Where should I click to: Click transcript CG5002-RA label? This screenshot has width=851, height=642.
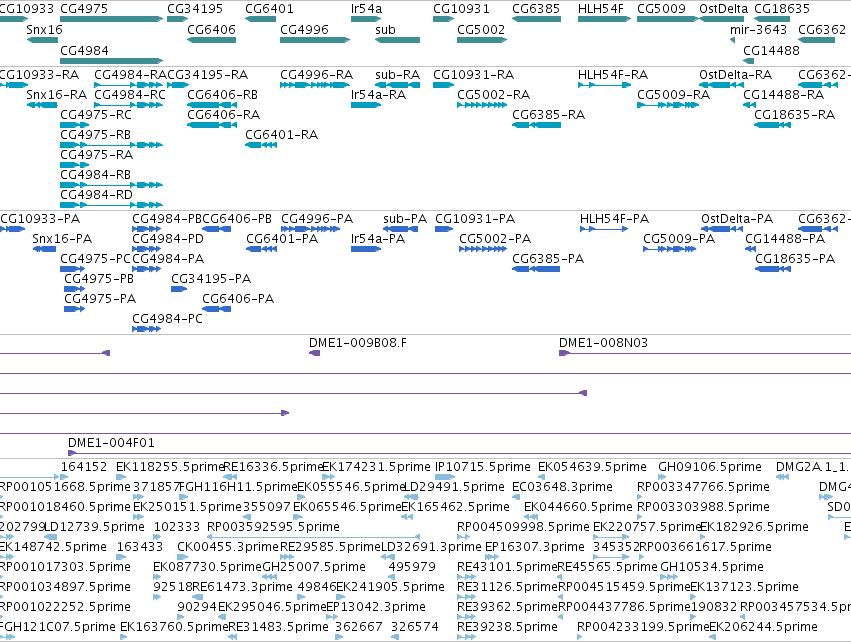pyautogui.click(x=493, y=94)
